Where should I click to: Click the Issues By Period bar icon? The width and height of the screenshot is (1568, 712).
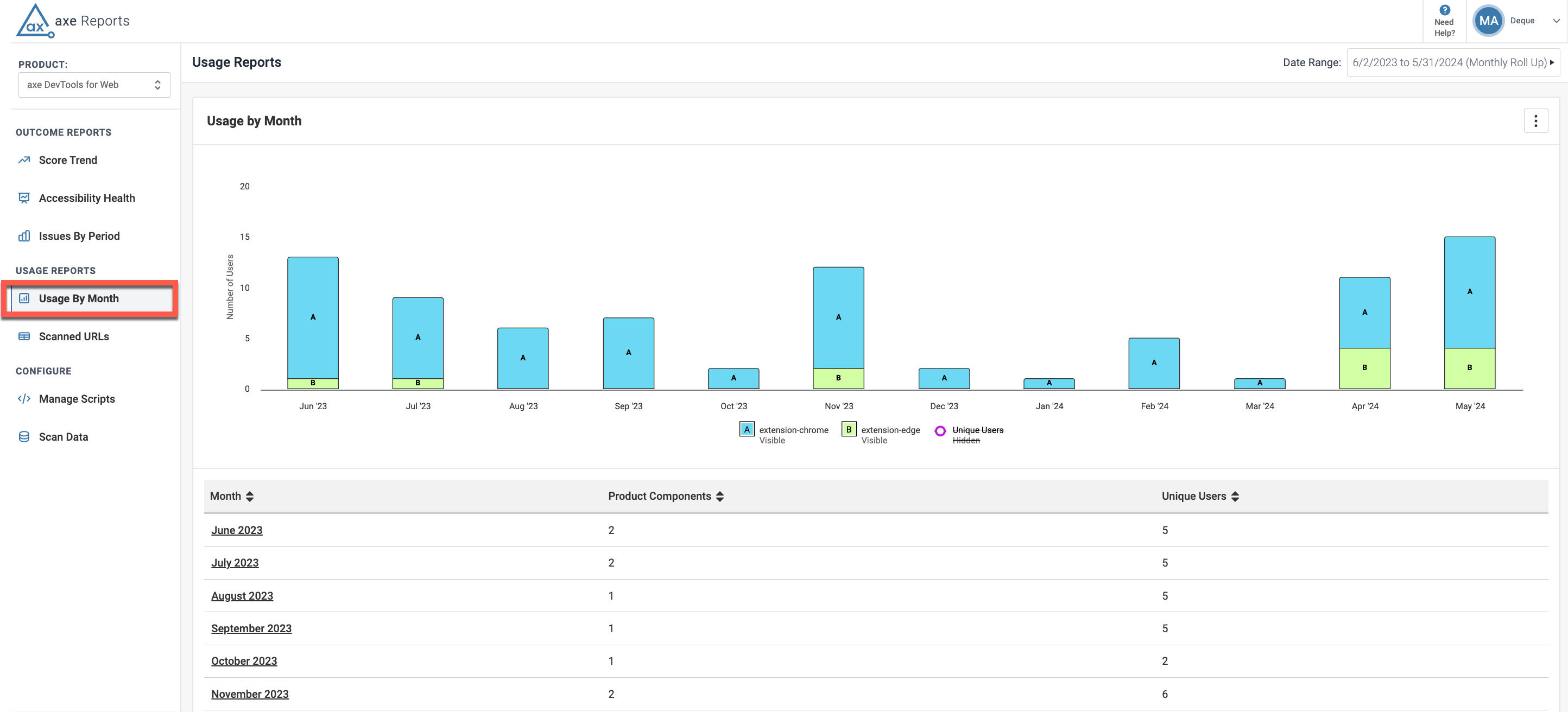click(24, 236)
